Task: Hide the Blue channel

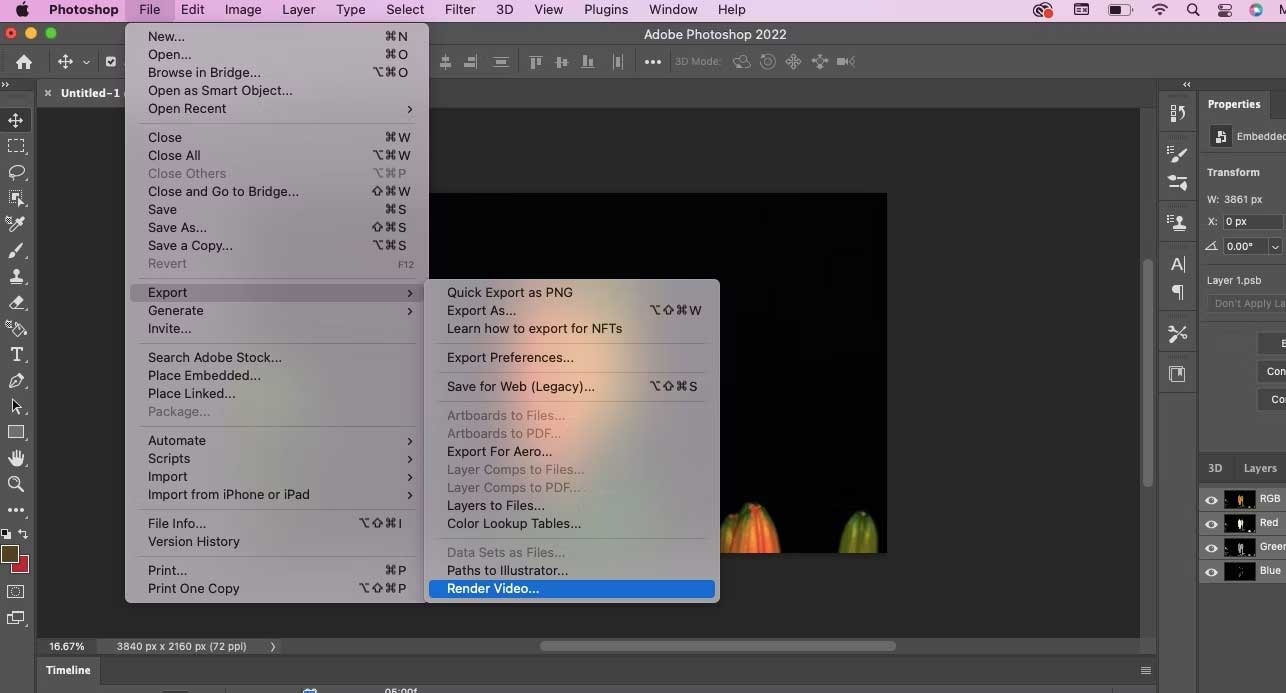Action: point(1211,571)
